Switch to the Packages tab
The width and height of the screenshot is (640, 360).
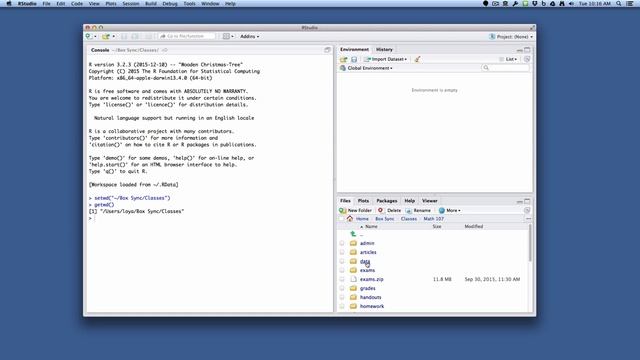(387, 201)
